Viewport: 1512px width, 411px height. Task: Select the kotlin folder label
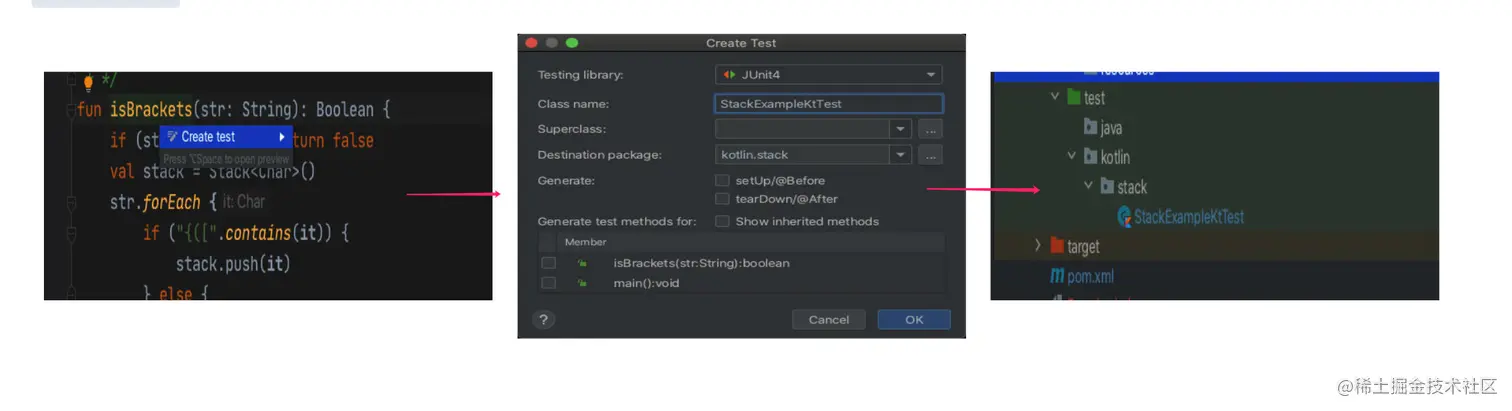click(1116, 158)
